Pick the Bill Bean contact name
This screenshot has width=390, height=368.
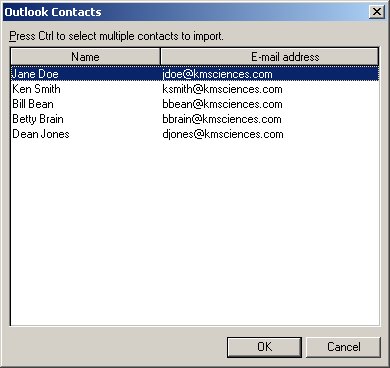coord(33,104)
